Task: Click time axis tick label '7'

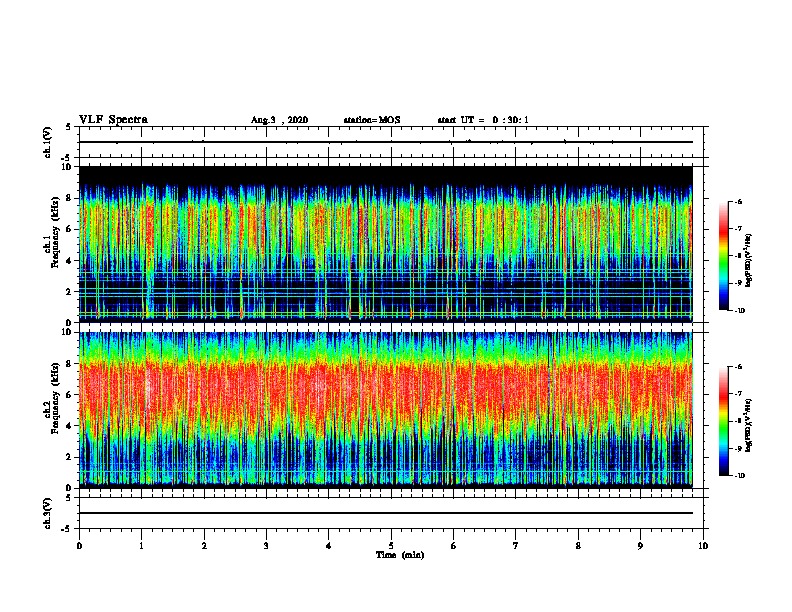Action: pyautogui.click(x=516, y=545)
